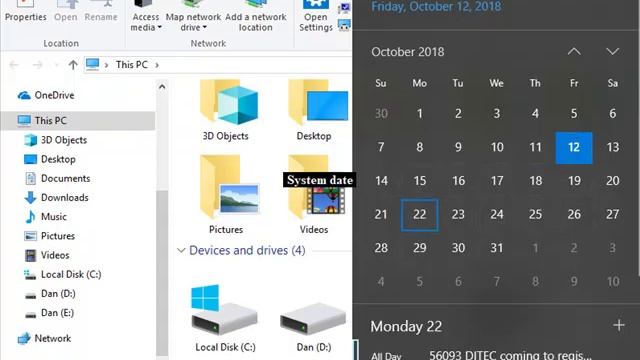The height and width of the screenshot is (360, 640).
Task: Click the Friday, October 12, 2018 date link
Action: pos(436,6)
